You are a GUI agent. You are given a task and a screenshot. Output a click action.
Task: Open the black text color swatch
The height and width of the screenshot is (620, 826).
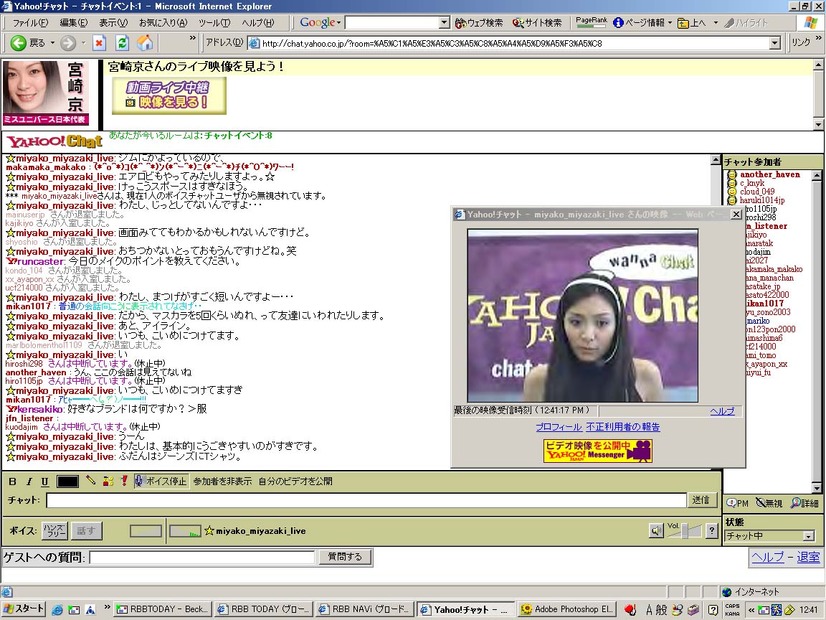coord(67,481)
